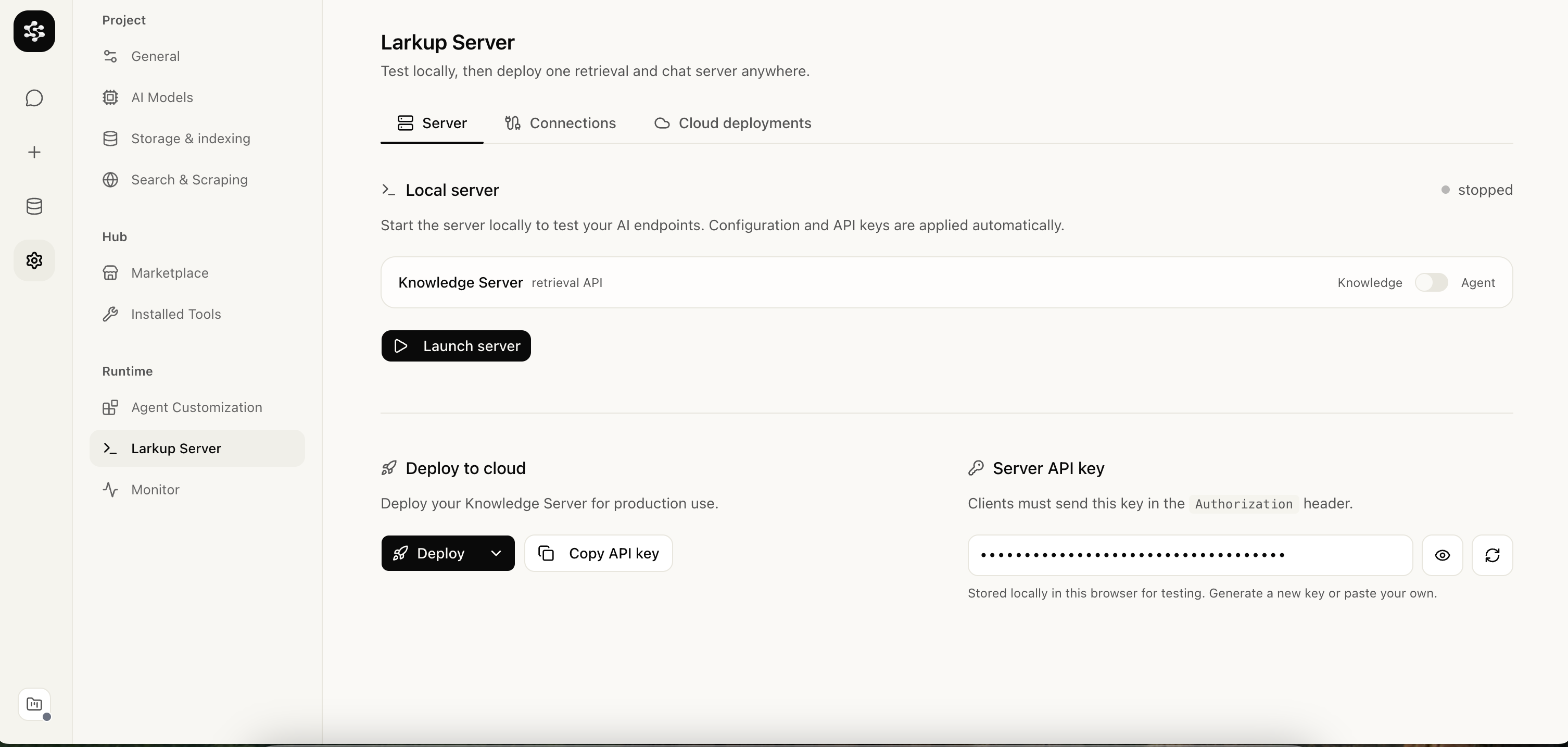The height and width of the screenshot is (747, 1568).
Task: Switch to the Connections tab
Action: [560, 123]
